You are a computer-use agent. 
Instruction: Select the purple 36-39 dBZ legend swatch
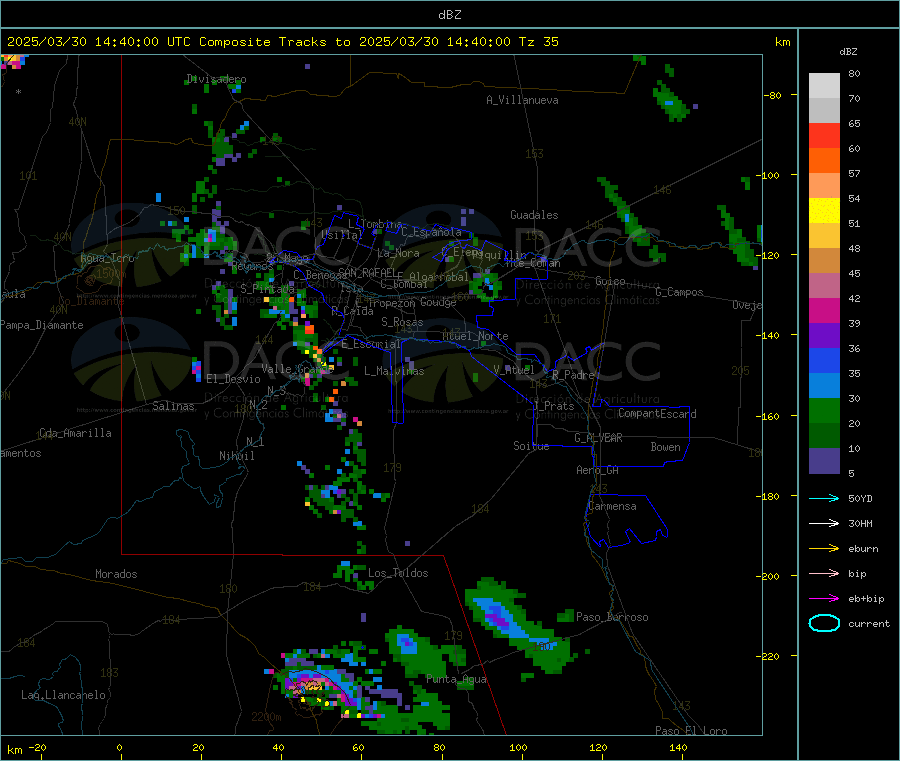(824, 336)
